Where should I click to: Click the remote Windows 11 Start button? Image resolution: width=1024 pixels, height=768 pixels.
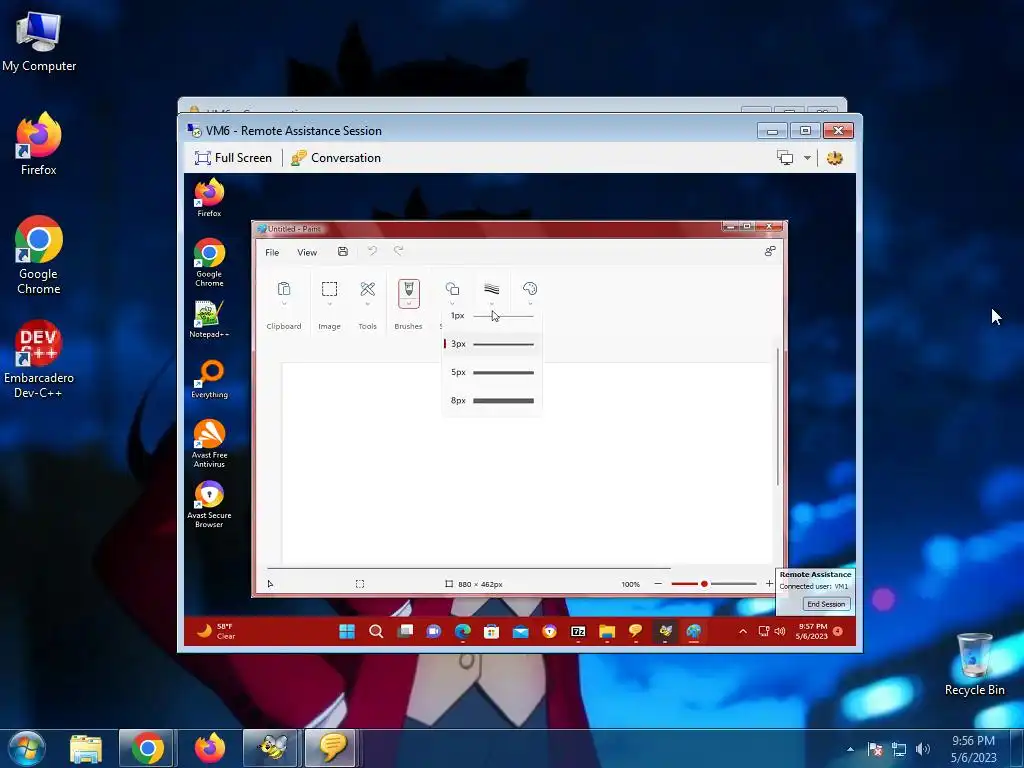tap(347, 632)
